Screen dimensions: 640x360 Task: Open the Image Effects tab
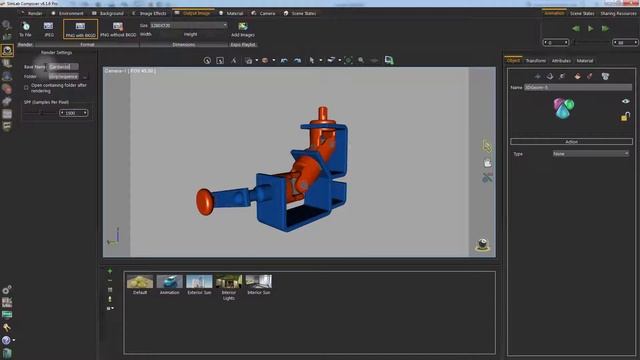pos(149,13)
